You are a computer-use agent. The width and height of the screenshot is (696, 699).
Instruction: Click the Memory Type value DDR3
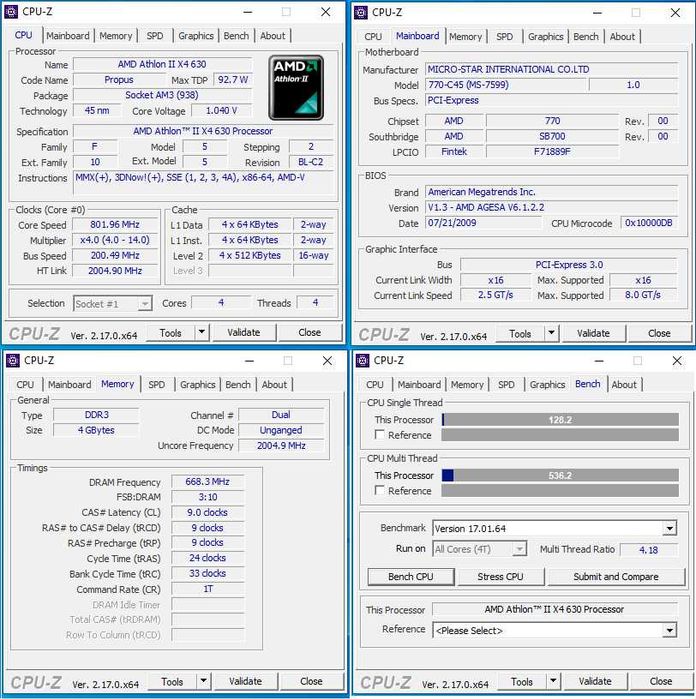pyautogui.click(x=96, y=415)
